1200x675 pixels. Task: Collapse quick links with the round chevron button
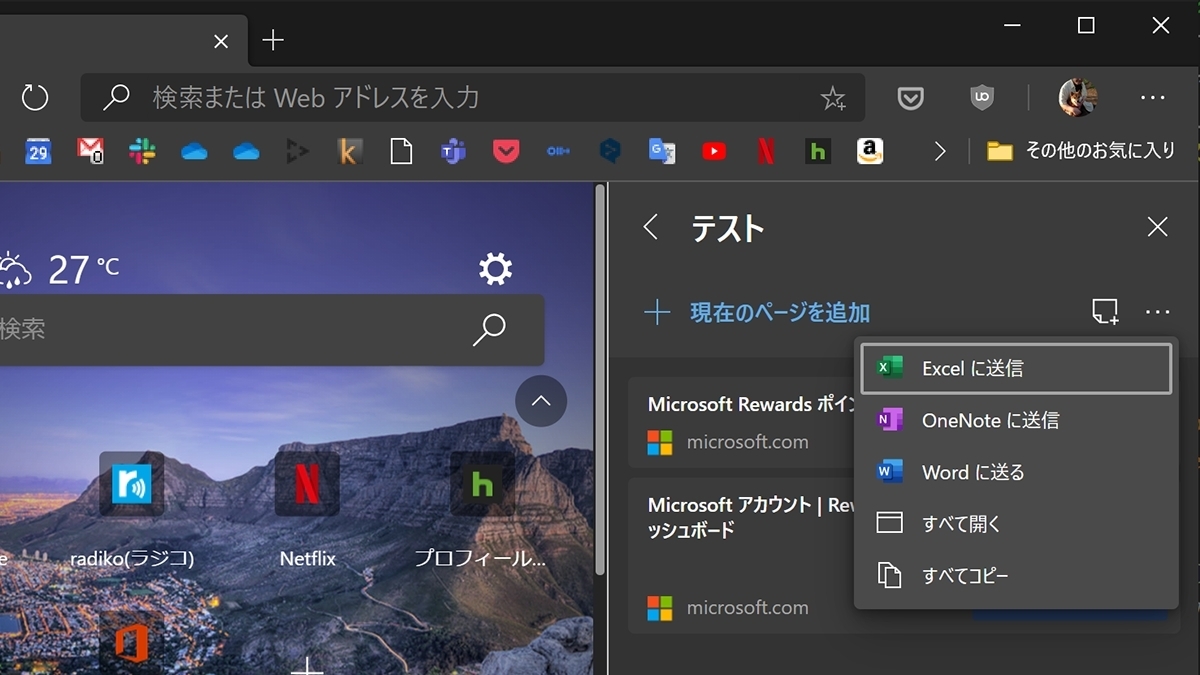(541, 401)
